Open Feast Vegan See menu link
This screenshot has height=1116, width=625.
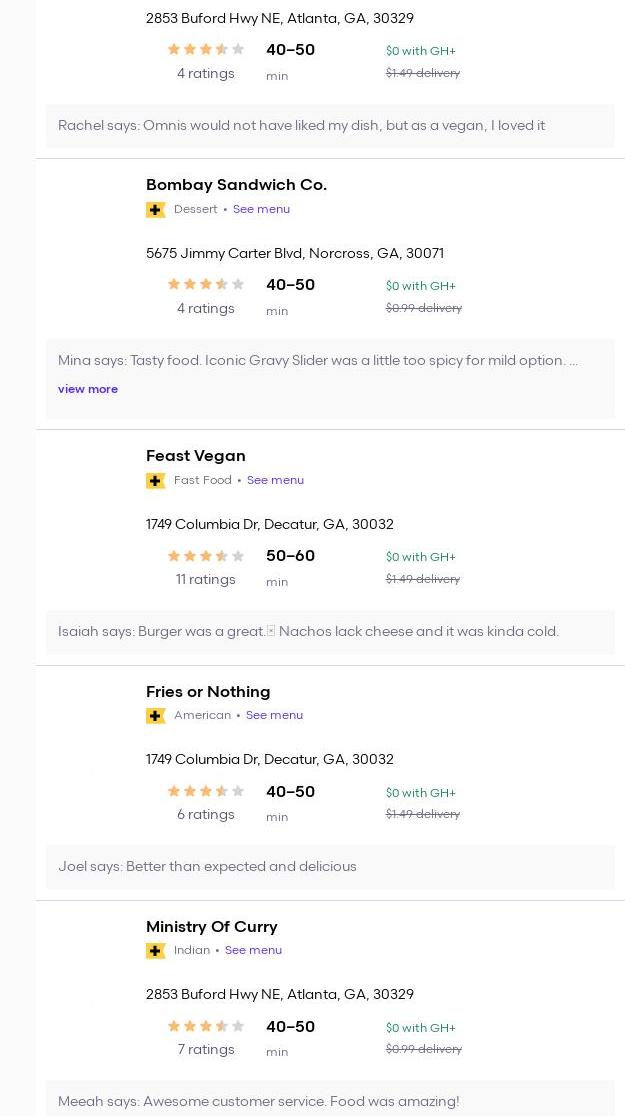click(275, 480)
